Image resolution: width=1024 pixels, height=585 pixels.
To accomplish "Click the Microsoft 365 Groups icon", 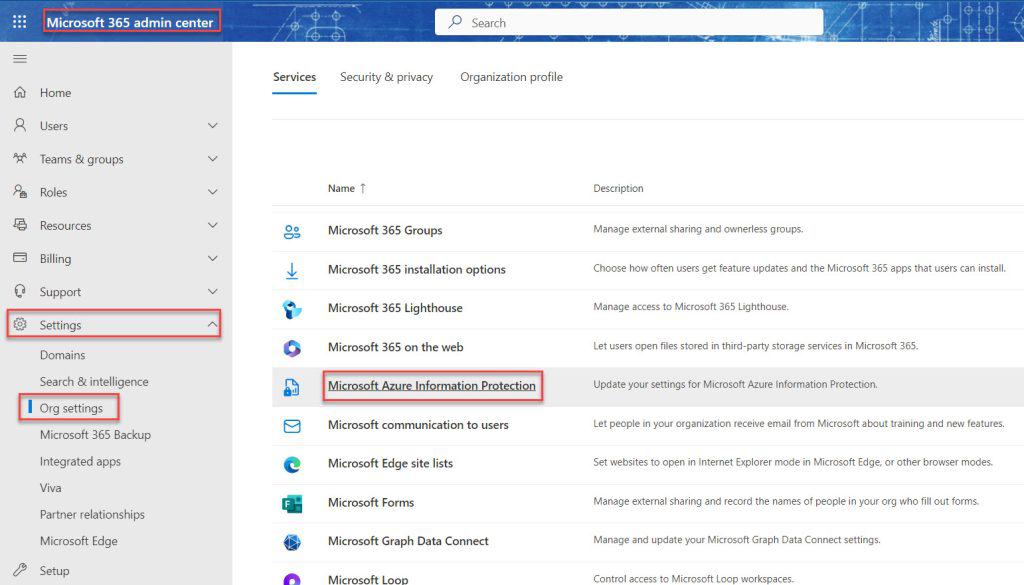I will [292, 231].
